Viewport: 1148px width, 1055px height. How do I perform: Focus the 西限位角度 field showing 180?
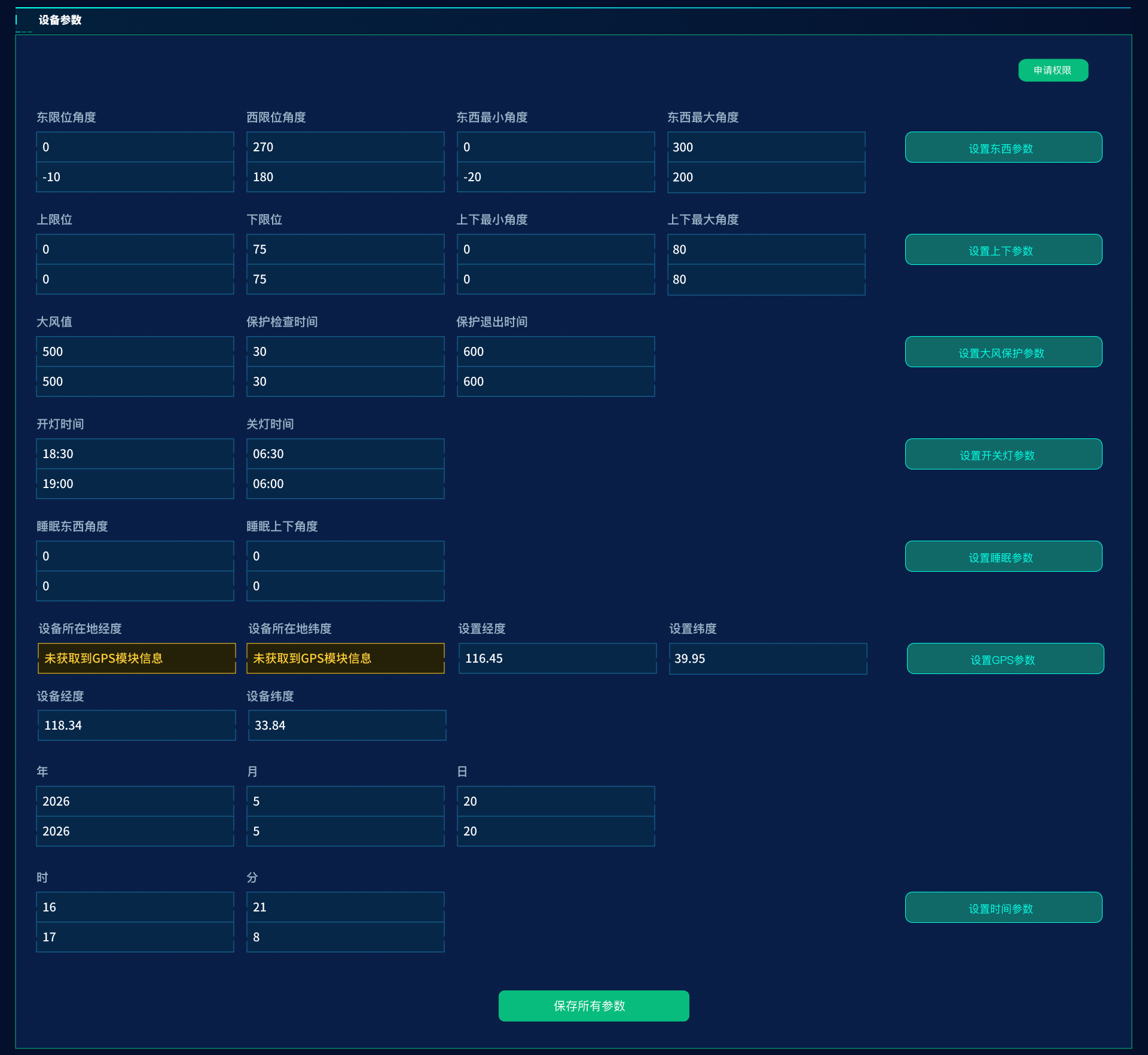(346, 177)
